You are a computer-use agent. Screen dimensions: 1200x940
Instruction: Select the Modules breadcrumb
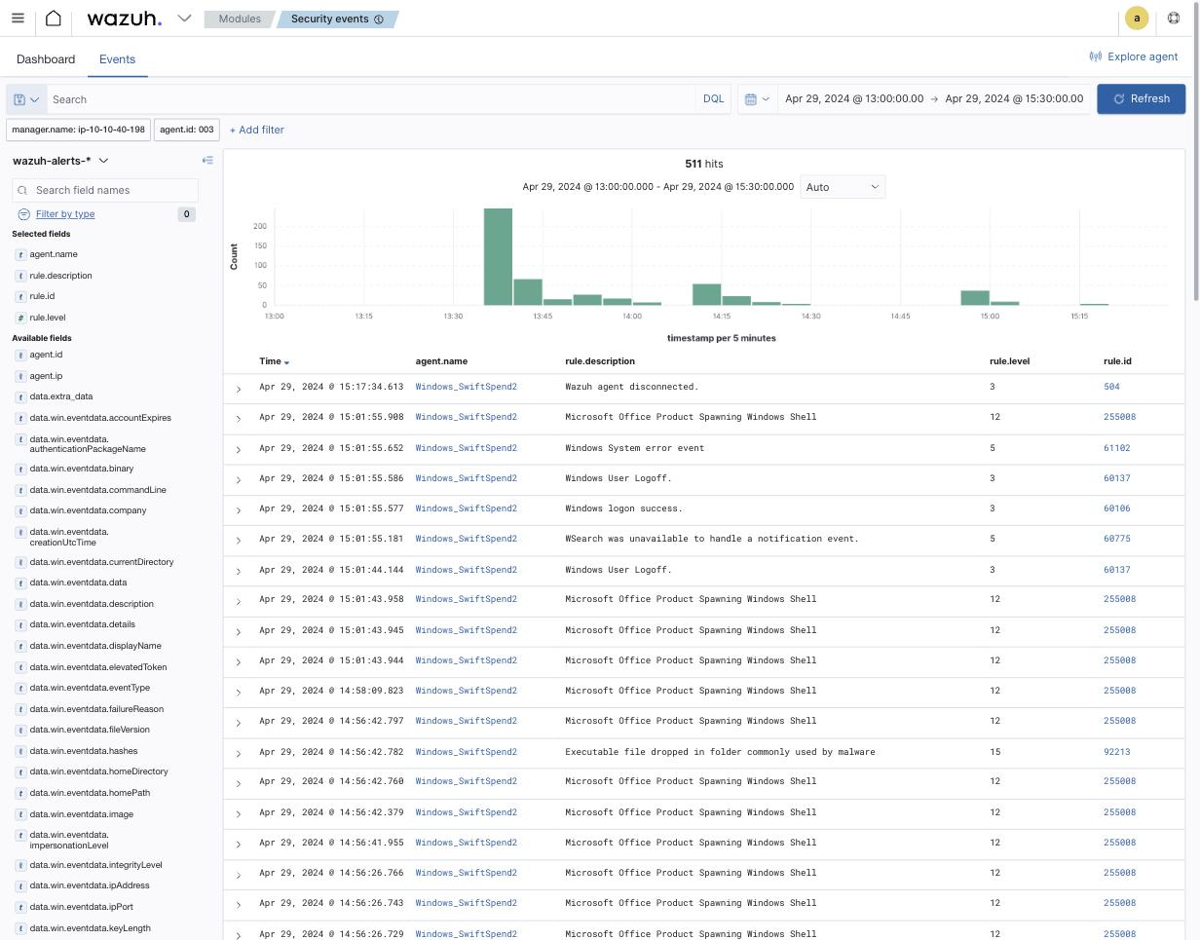pyautogui.click(x=240, y=19)
